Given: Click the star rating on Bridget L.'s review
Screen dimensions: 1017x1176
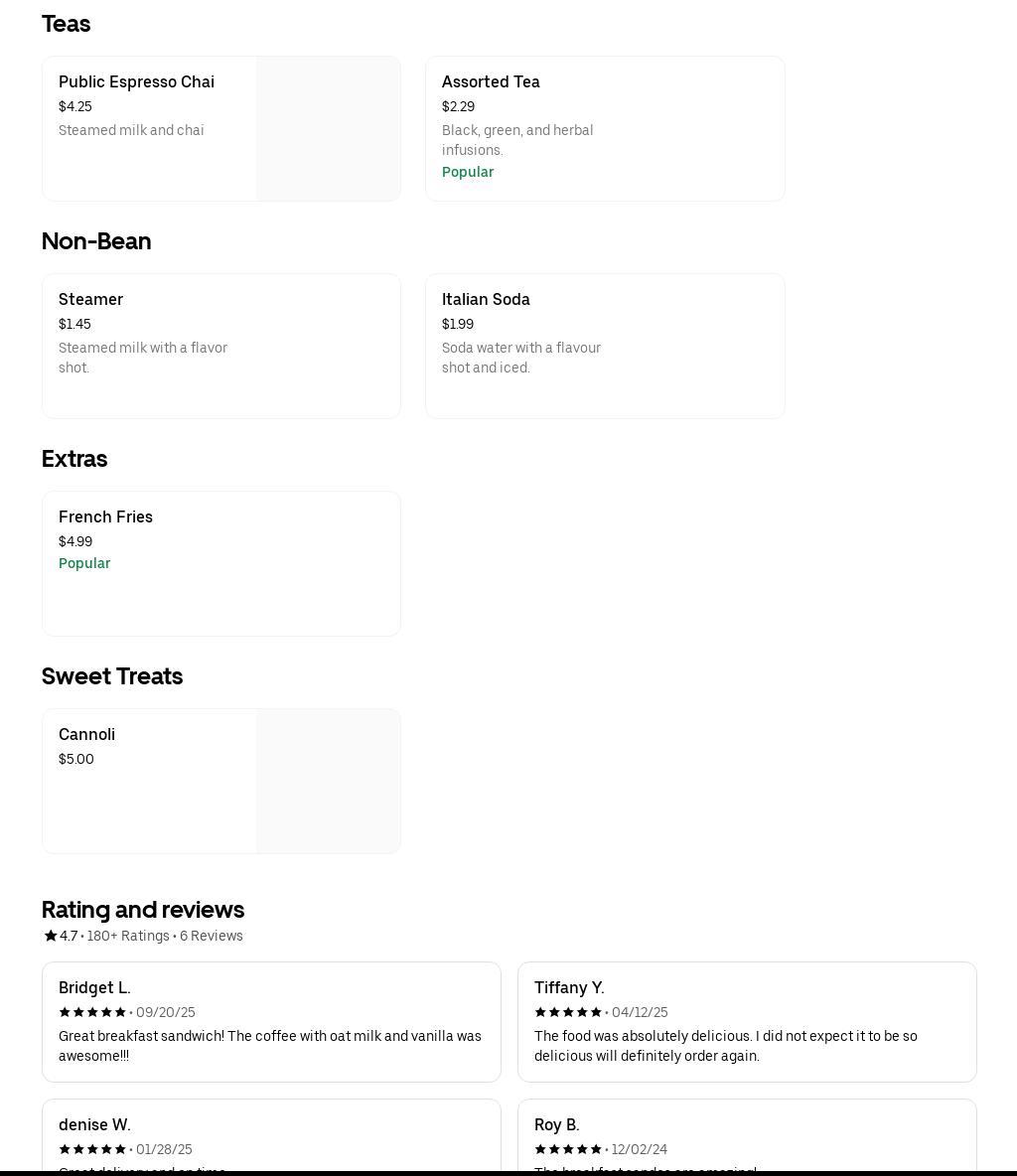Looking at the screenshot, I should 92,1012.
